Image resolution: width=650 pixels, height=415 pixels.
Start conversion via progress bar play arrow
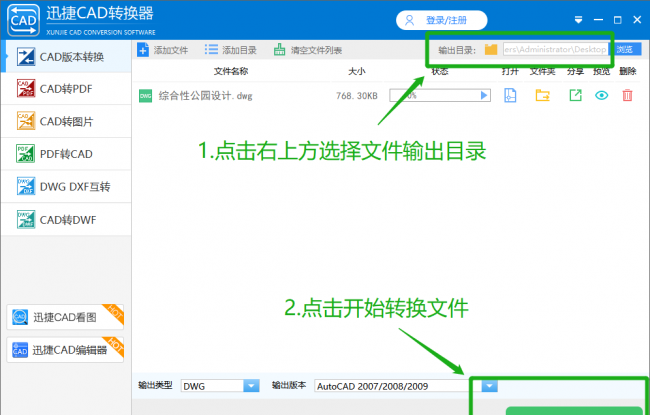(x=484, y=95)
